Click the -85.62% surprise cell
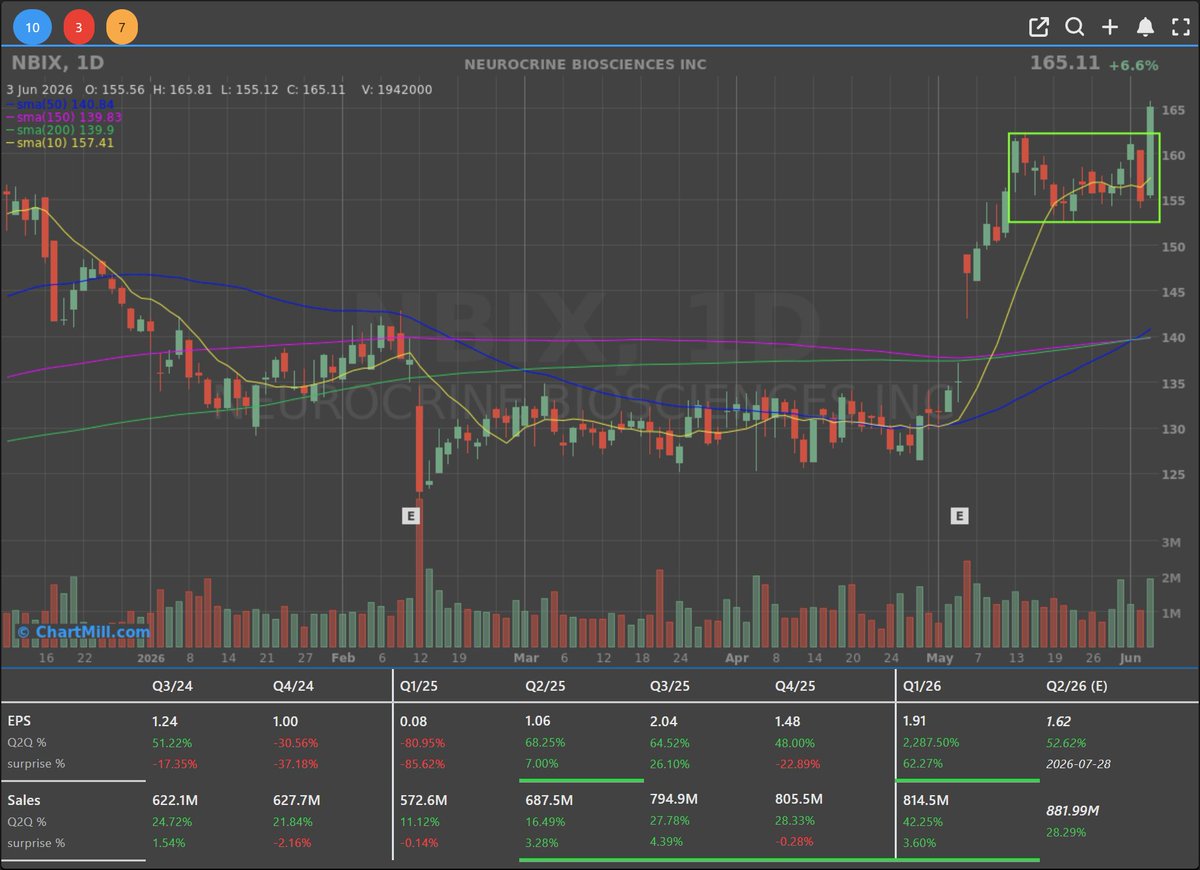Screen dimensions: 1200x870 pyautogui.click(x=423, y=763)
